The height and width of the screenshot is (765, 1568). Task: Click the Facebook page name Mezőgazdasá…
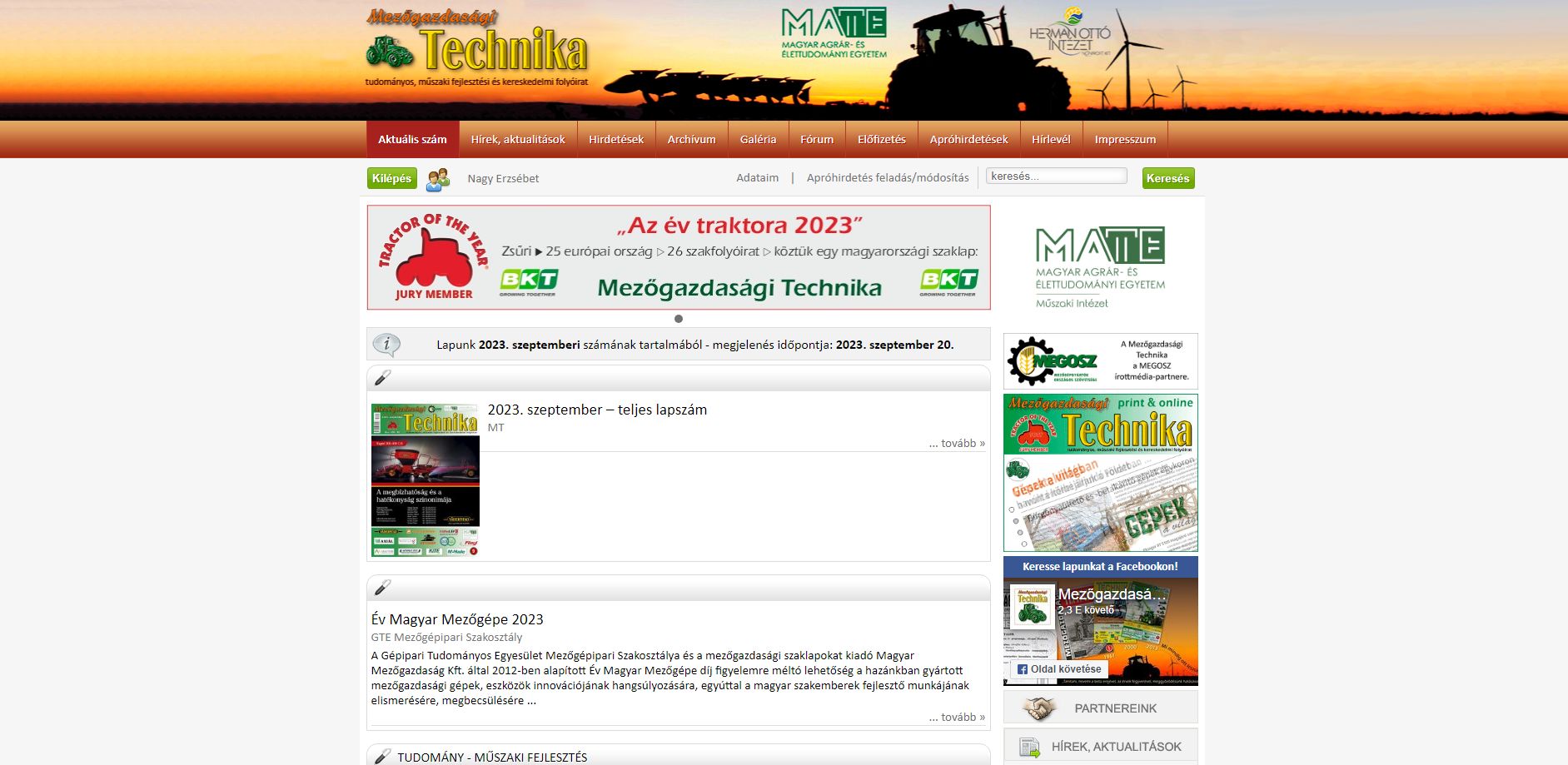pos(1112,594)
